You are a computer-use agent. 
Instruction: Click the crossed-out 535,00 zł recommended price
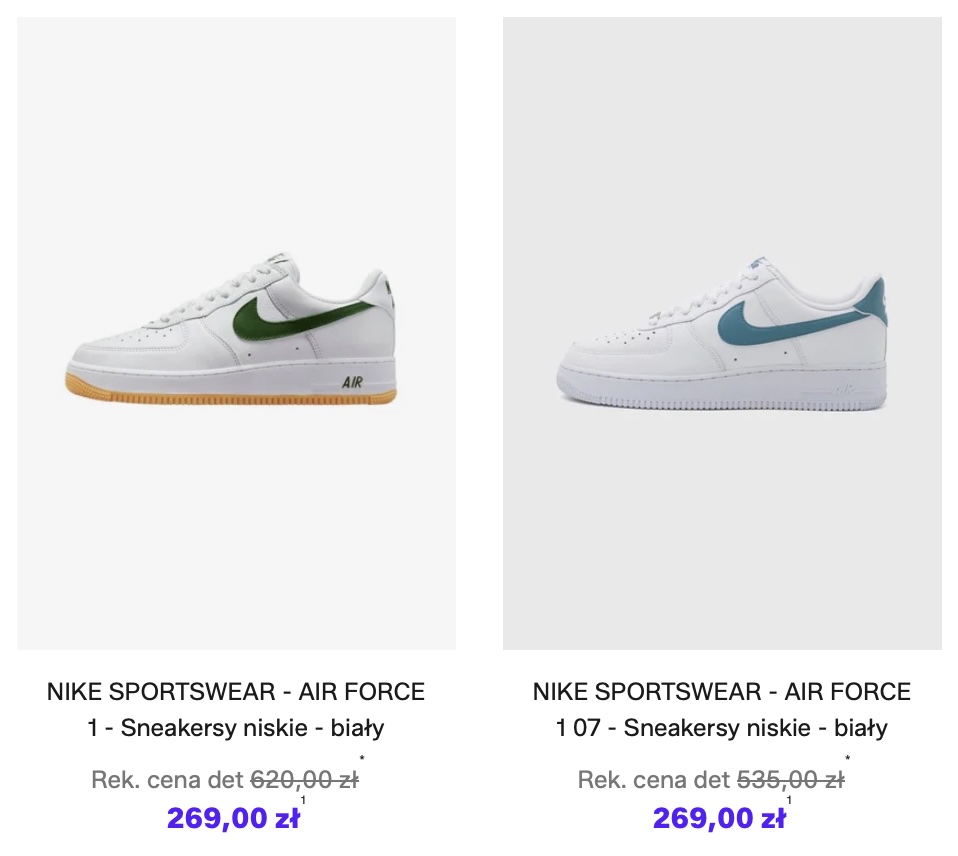[x=789, y=780]
